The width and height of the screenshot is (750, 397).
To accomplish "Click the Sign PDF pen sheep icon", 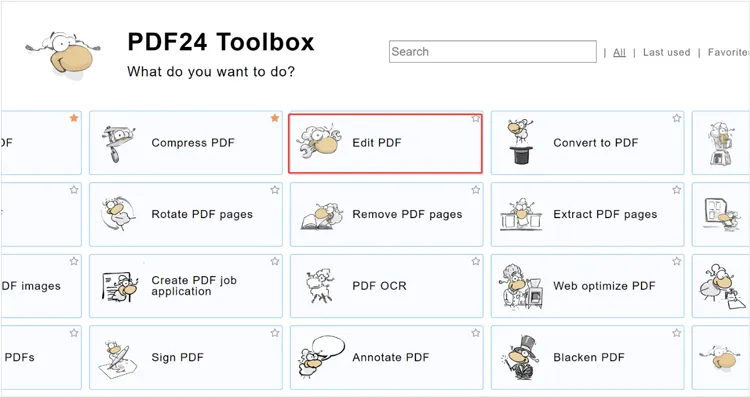I will point(118,360).
